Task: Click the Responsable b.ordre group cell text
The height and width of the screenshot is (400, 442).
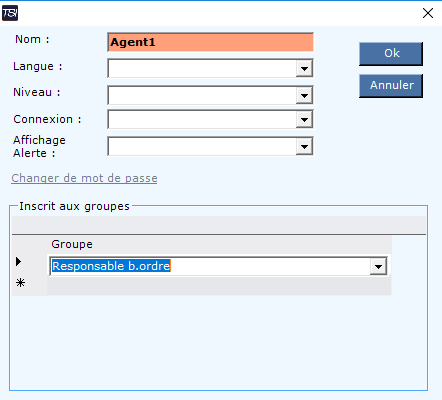Action: pos(111,266)
